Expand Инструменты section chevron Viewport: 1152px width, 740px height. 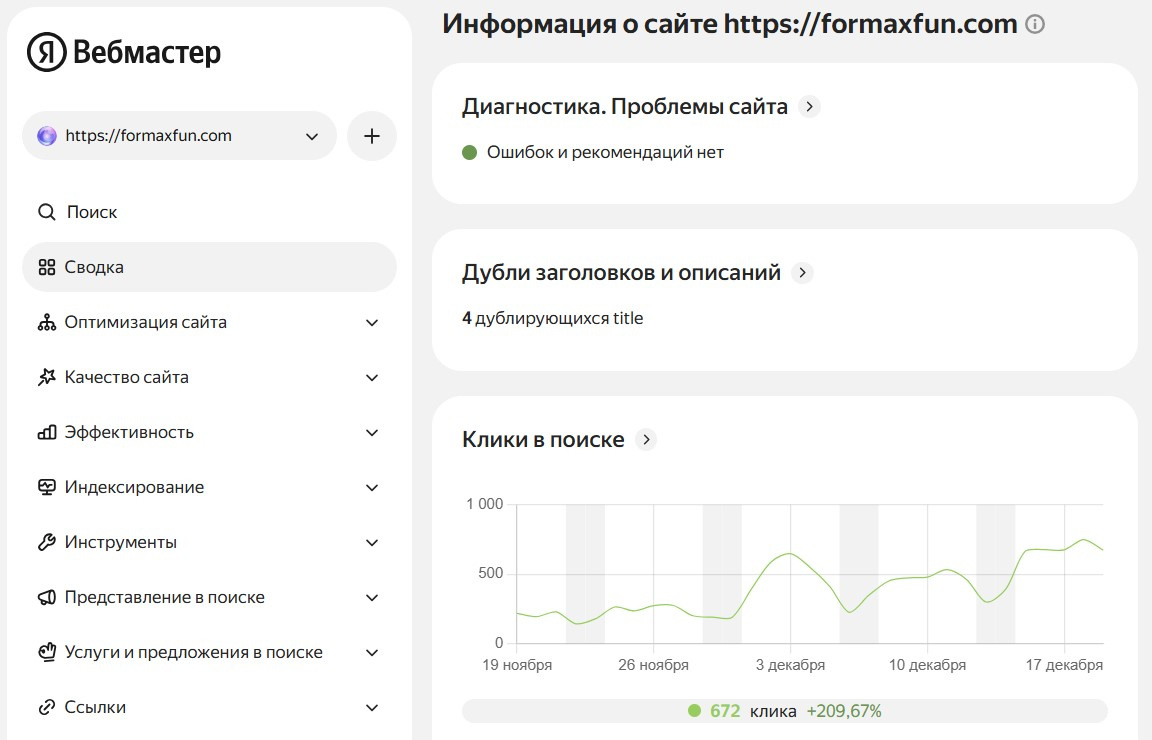click(x=372, y=543)
